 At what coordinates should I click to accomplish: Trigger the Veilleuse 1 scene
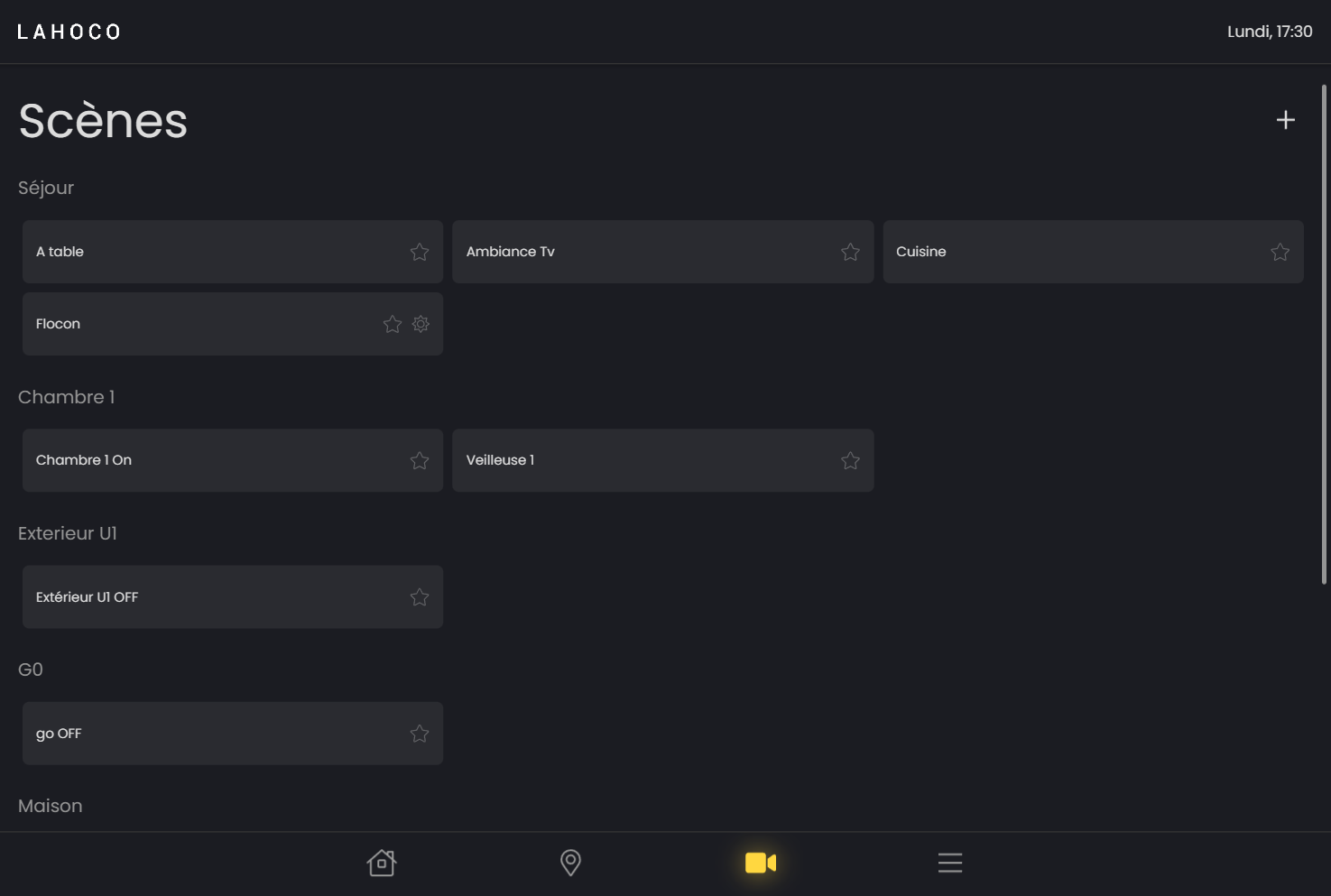(632, 460)
